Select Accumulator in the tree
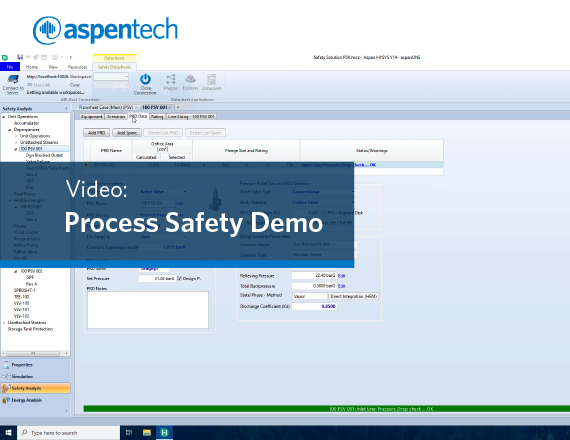Screen dimensions: 570x440 [26, 123]
